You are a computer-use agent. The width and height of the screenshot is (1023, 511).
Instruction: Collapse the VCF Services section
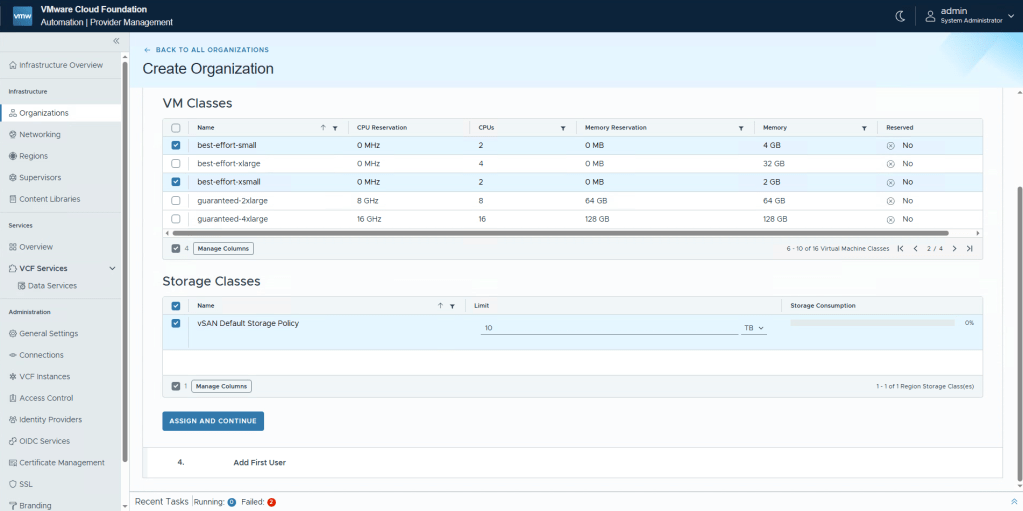[112, 268]
